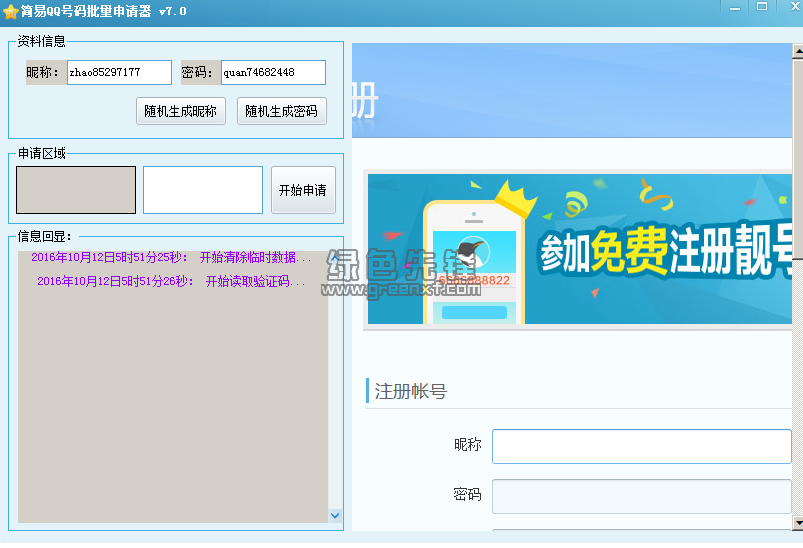Click the 昵称 field in the 注册帐号 form
The width and height of the screenshot is (803, 548).
click(642, 447)
